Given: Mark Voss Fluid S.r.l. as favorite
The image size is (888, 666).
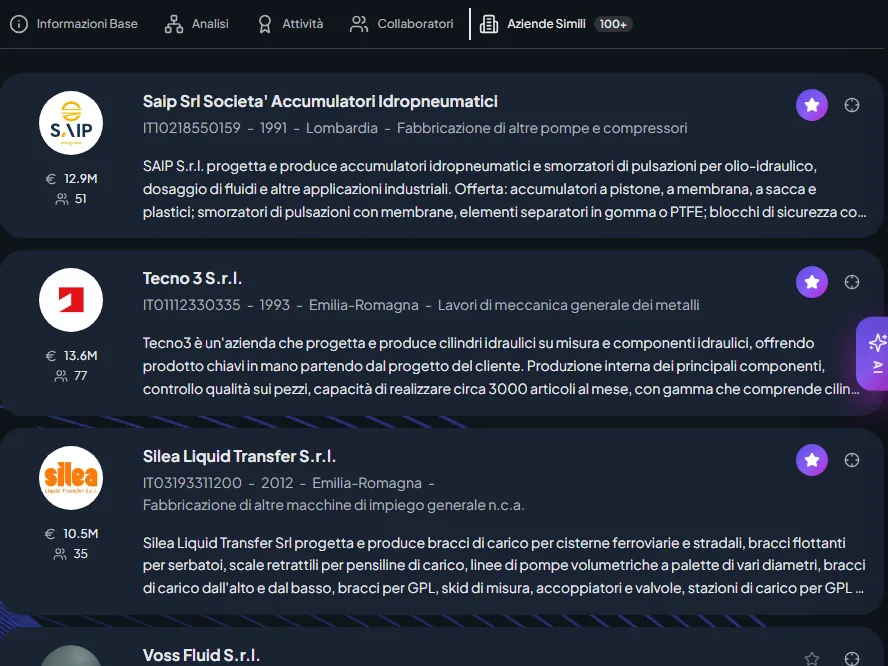Looking at the screenshot, I should (812, 658).
